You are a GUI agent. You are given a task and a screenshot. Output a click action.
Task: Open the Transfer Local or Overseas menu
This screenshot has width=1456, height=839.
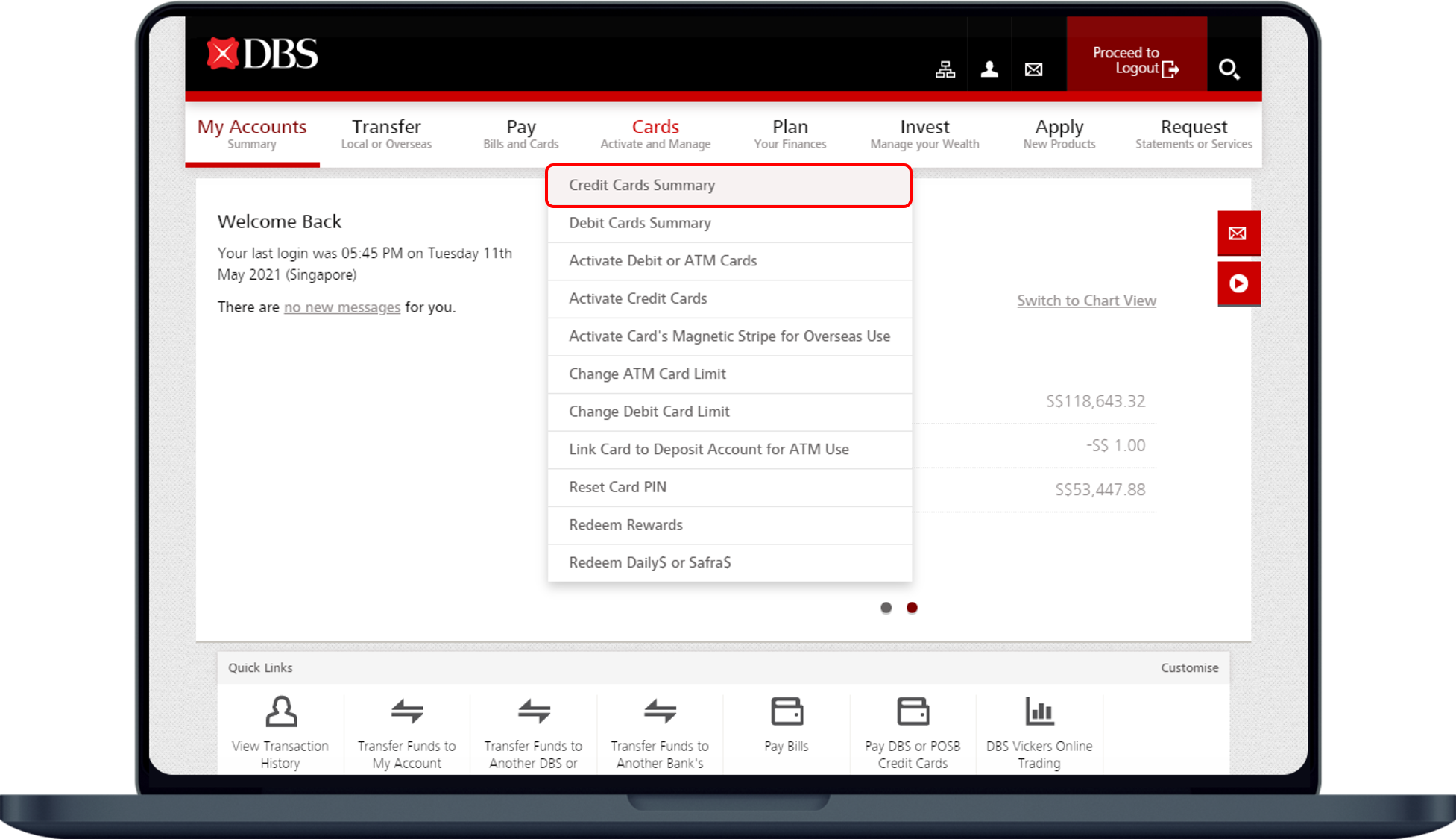[x=386, y=133]
